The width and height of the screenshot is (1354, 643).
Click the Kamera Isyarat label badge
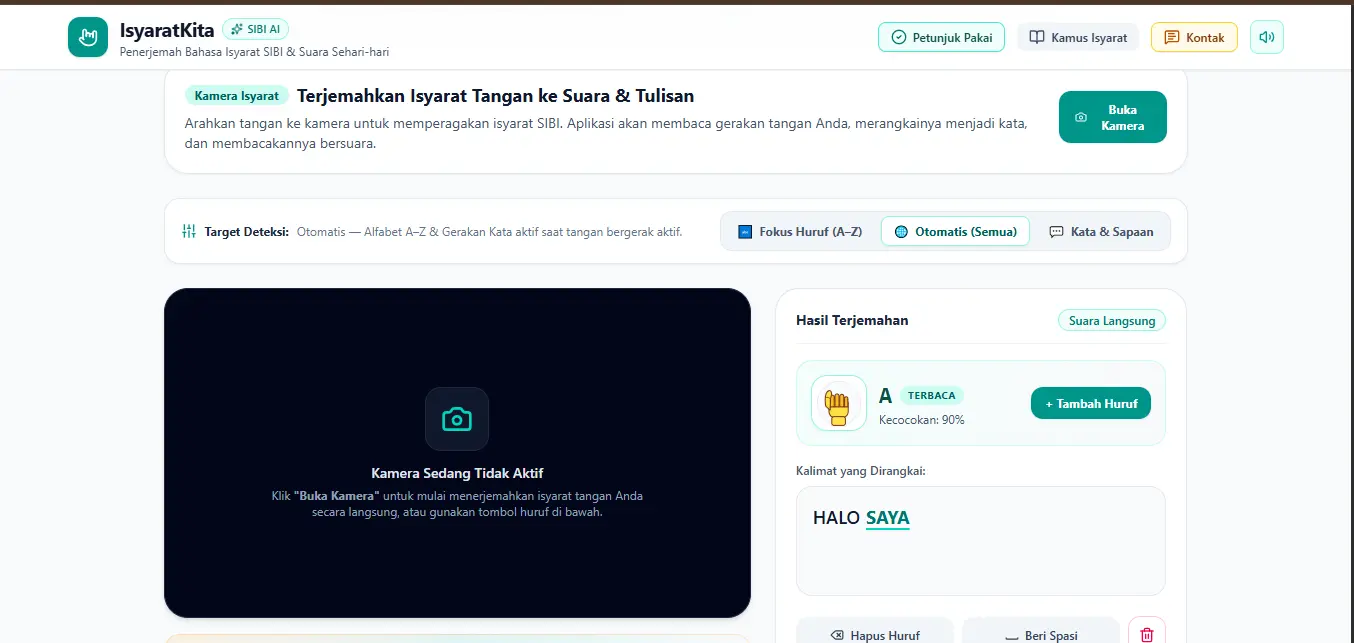pos(237,96)
